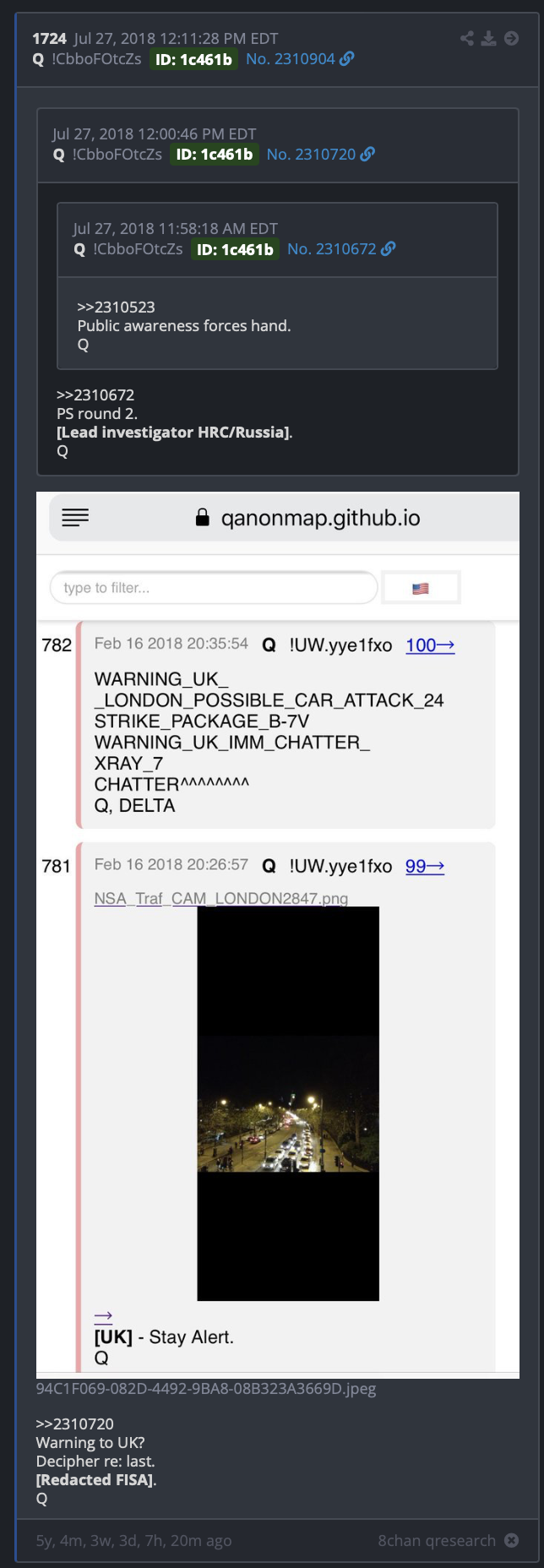
Task: Open post number link No. 2310720
Action: click(311, 154)
